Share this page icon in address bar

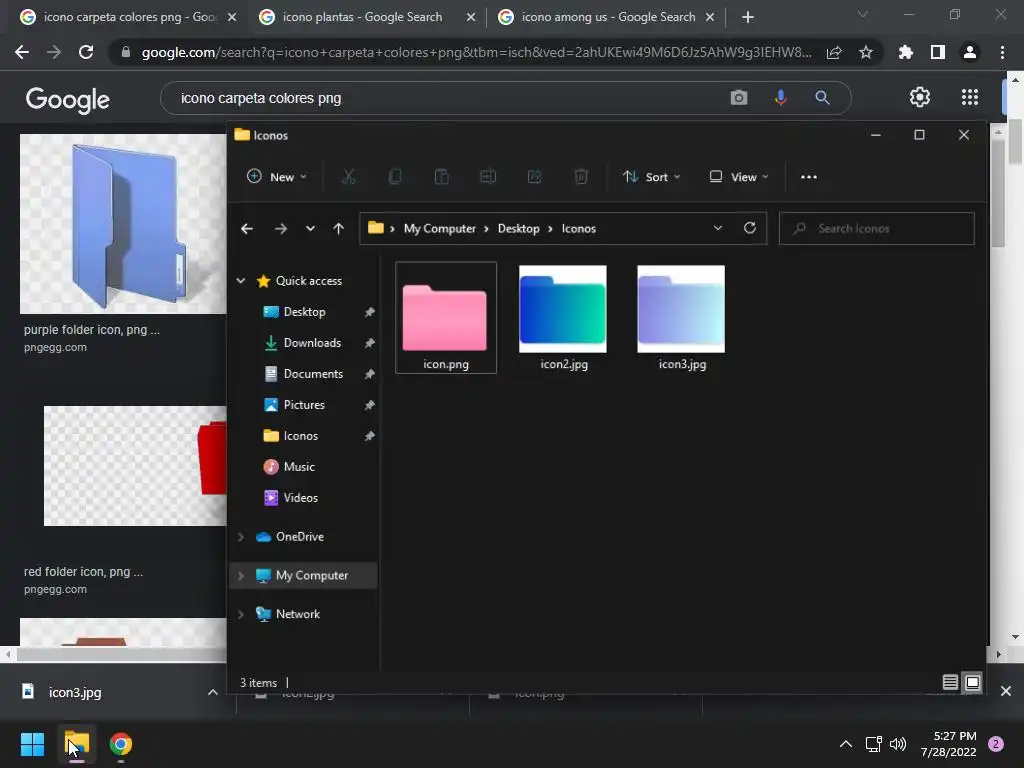coord(834,52)
